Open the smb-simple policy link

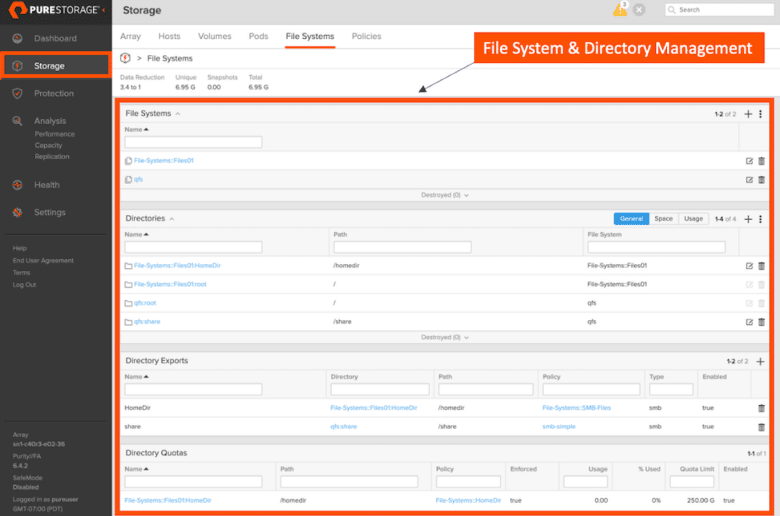pos(559,426)
